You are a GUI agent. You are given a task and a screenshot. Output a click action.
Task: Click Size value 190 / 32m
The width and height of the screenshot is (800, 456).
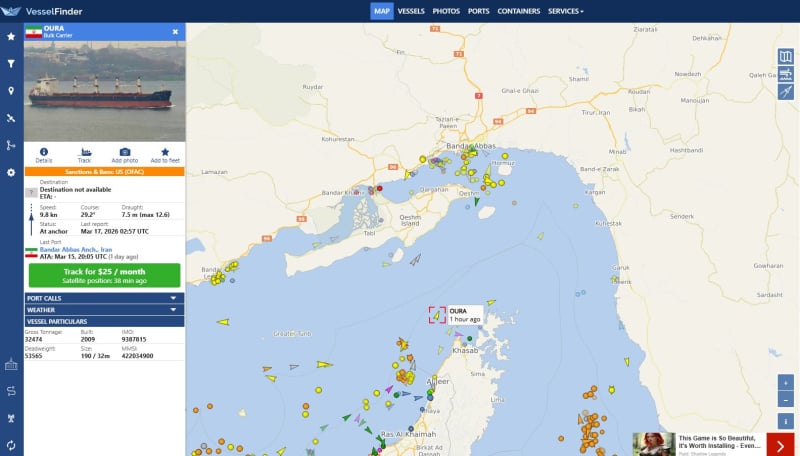(x=95, y=356)
